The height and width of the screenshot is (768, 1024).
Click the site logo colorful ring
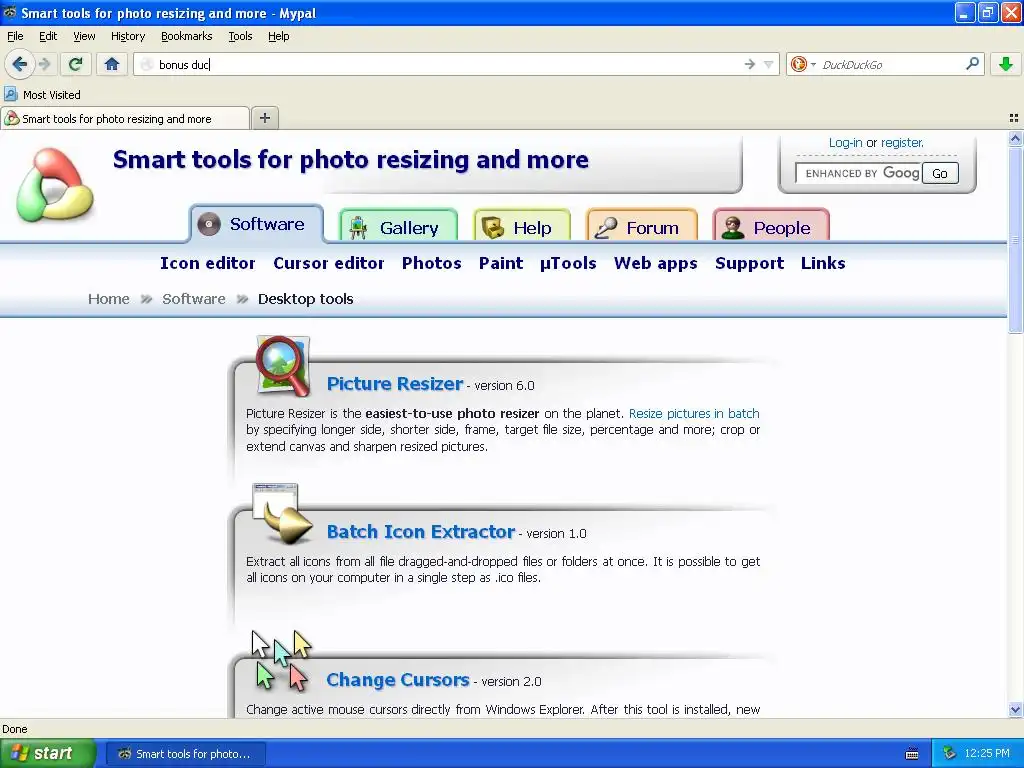coord(55,185)
